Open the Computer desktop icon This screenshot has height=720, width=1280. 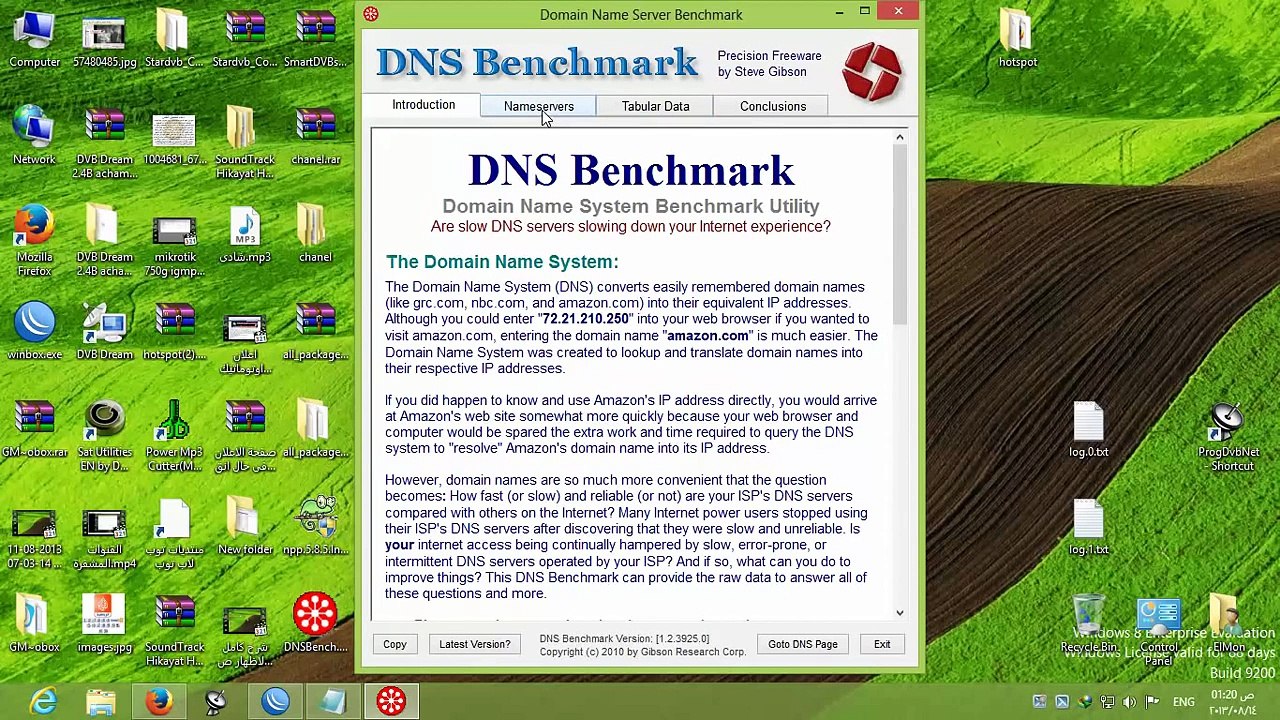[x=35, y=40]
